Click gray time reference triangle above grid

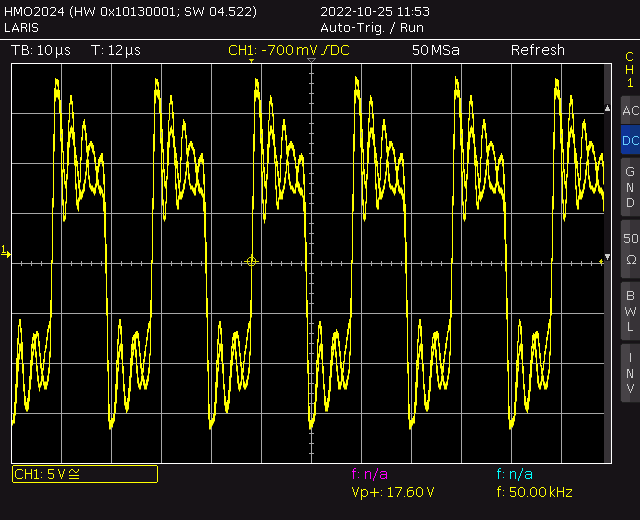point(311,60)
